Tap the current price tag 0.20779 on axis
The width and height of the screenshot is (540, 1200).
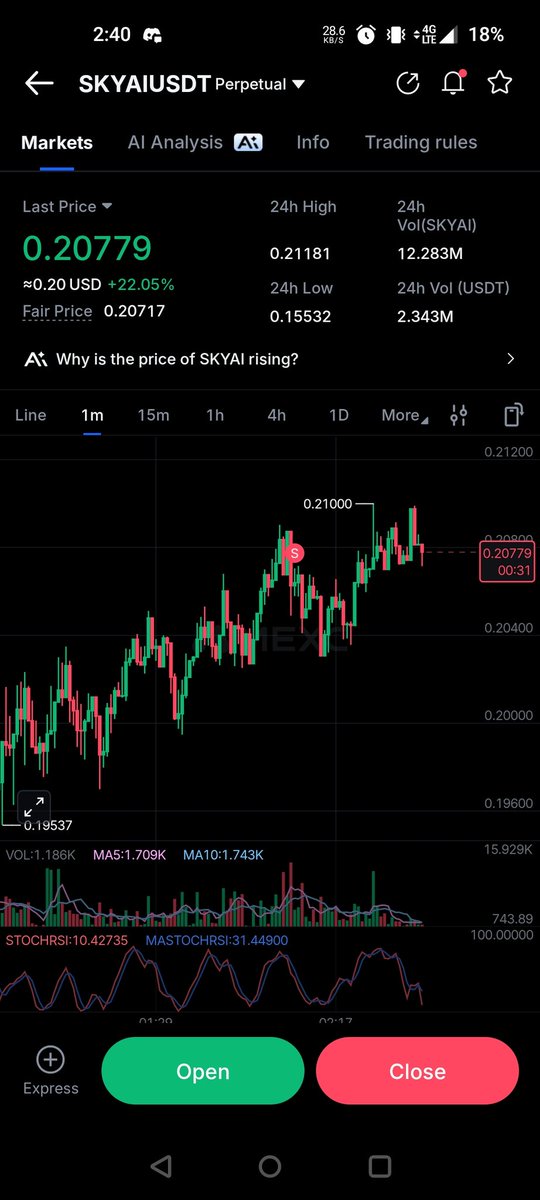click(507, 560)
